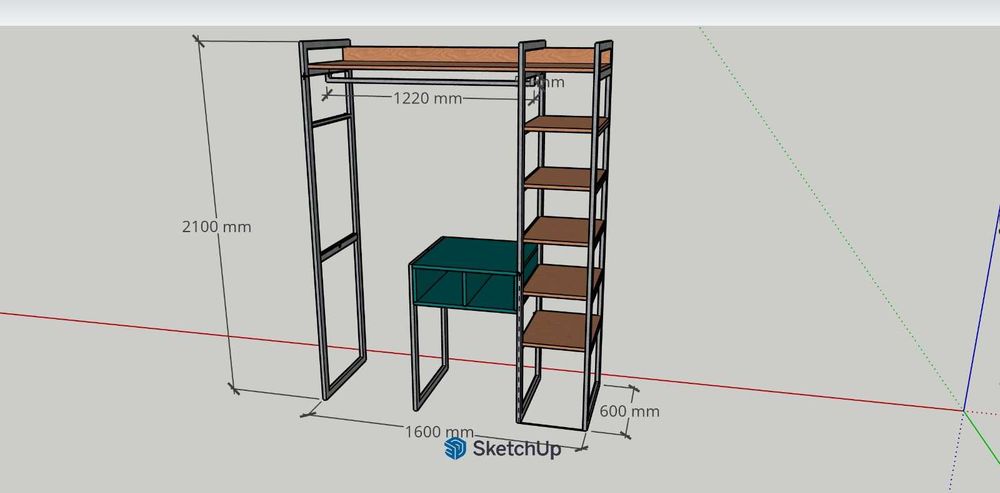Click the 1220 mm rail dimension label
1000x493 pixels.
(427, 98)
